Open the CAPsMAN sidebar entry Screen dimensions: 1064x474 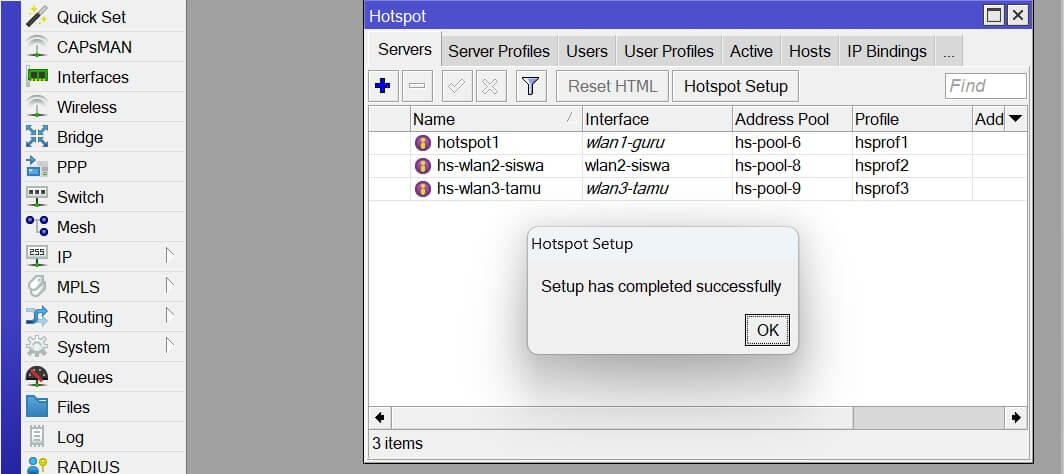(94, 47)
